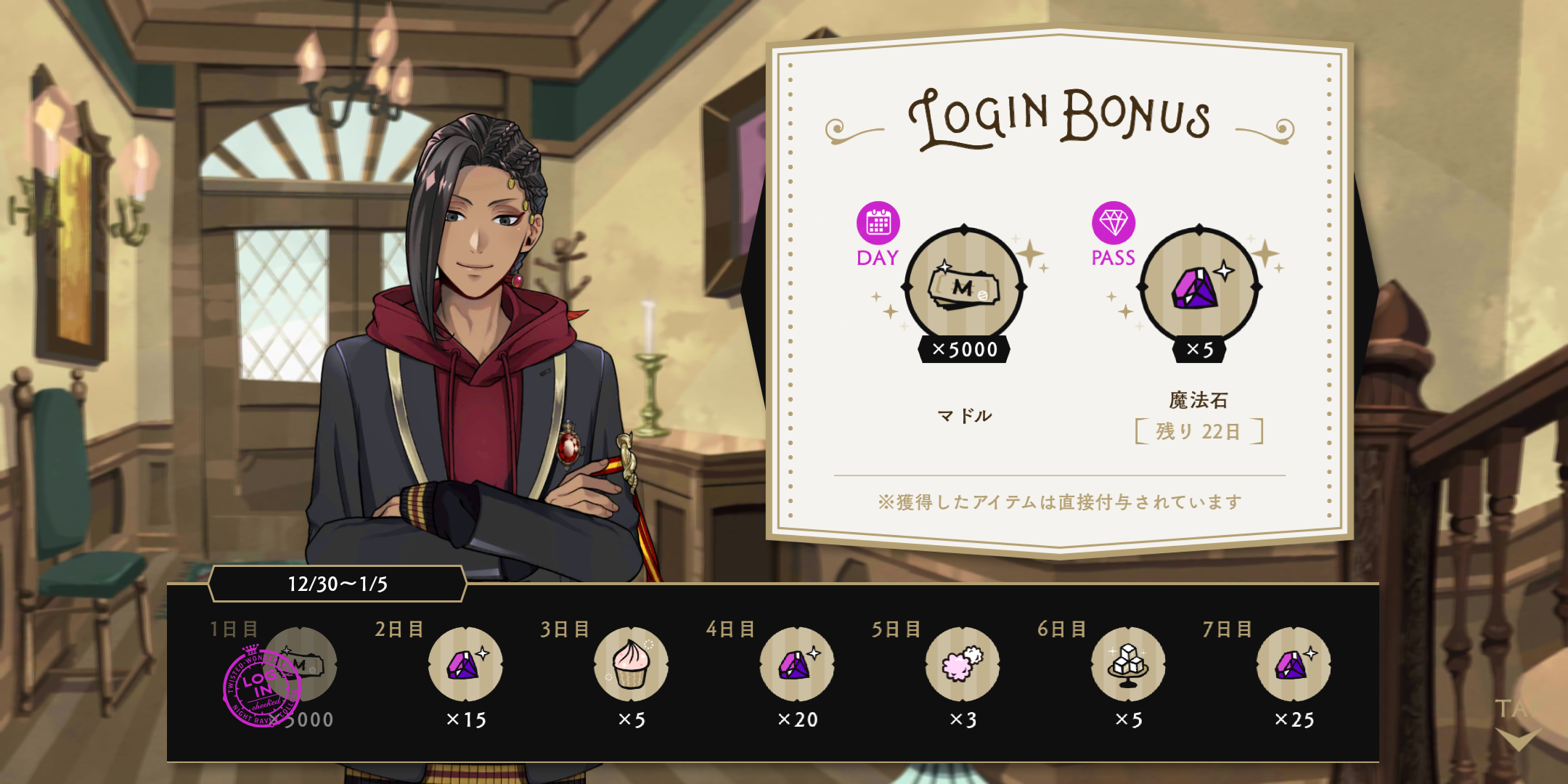Select the Madol x5000 reward icon

point(964,287)
